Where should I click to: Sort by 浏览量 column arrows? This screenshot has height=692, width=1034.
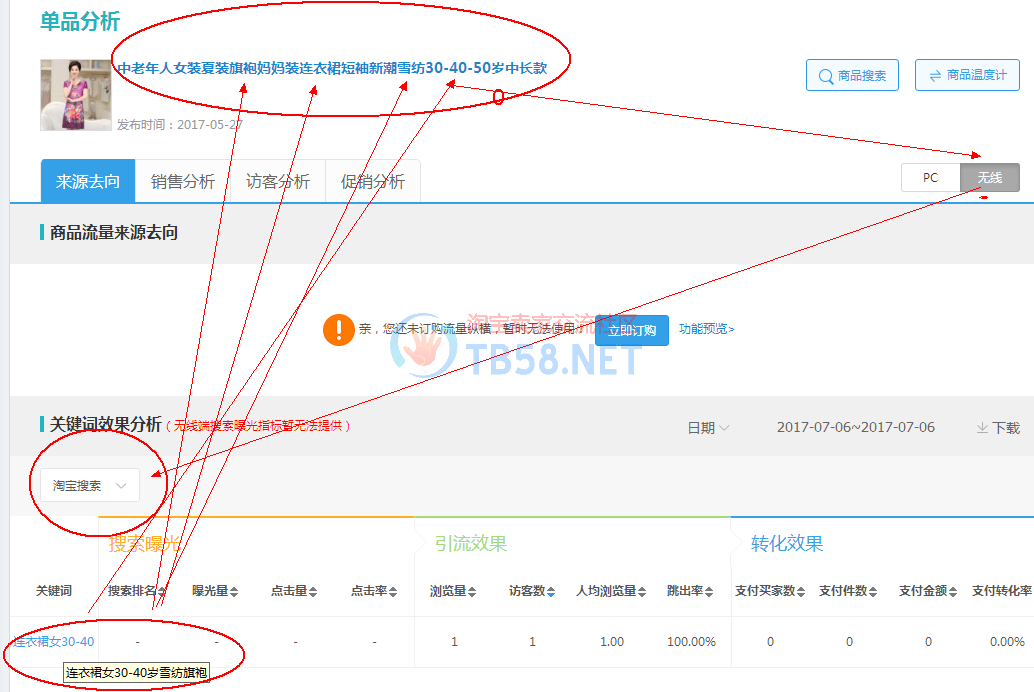click(x=473, y=591)
